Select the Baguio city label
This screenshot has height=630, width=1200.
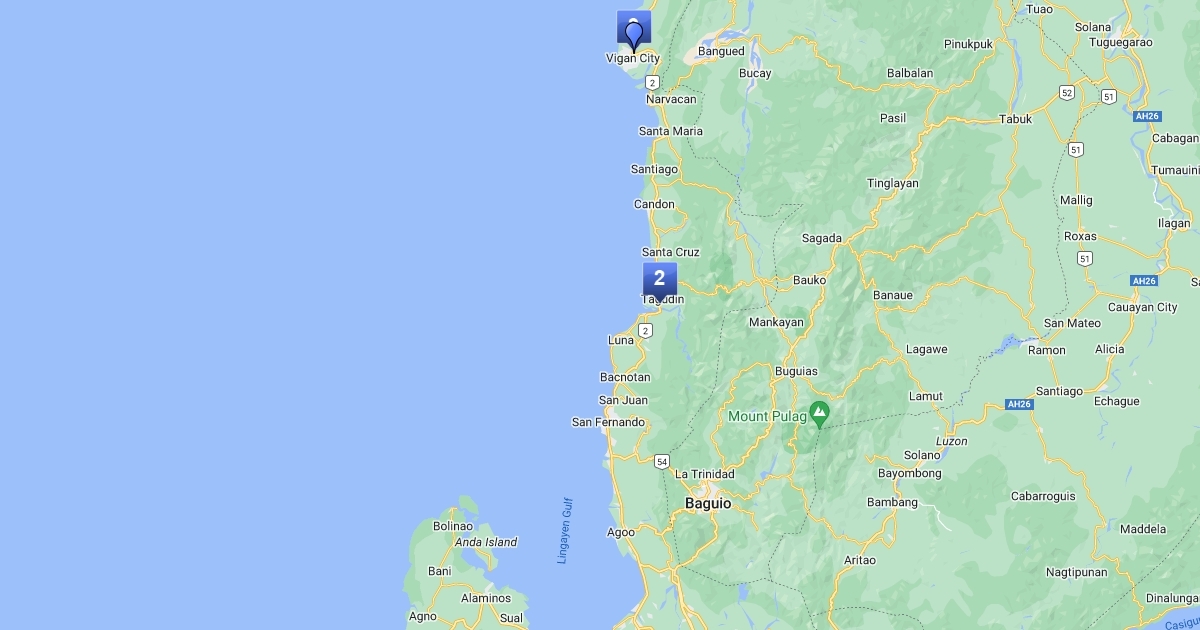pos(708,504)
